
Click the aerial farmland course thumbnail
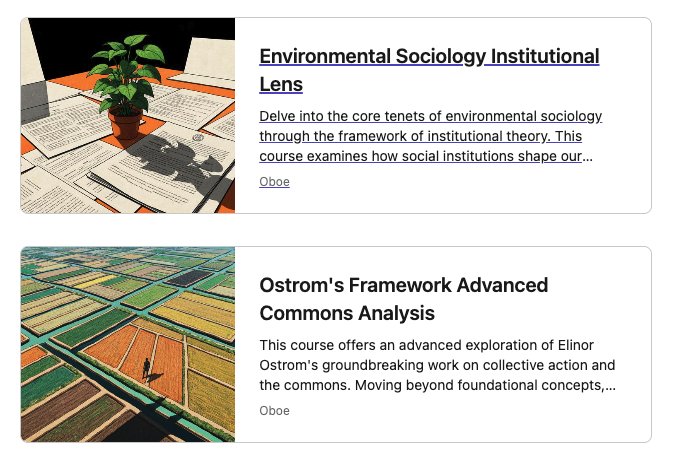pyautogui.click(x=128, y=344)
